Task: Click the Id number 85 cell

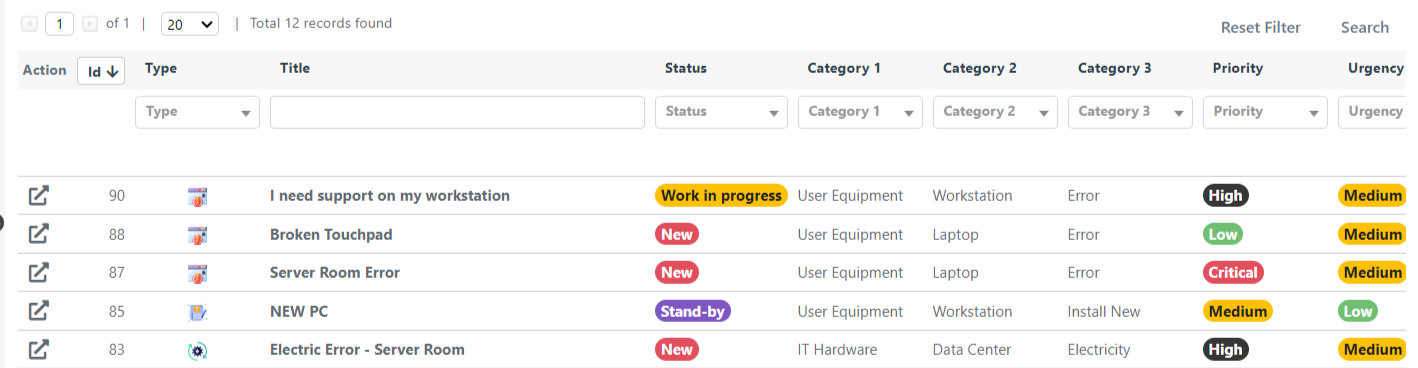Action: (x=117, y=312)
